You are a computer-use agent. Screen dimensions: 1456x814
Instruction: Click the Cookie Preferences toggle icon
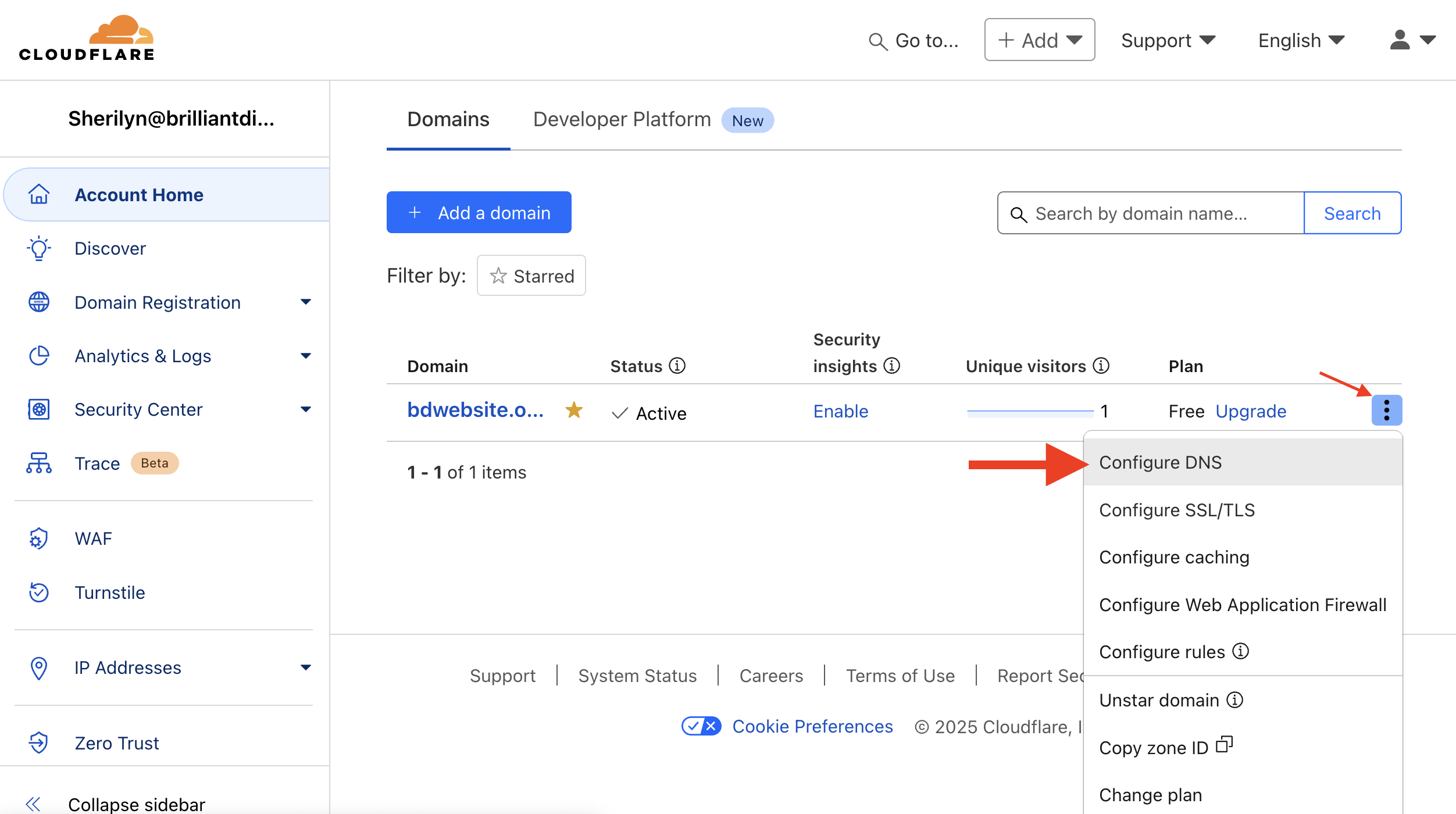(701, 726)
